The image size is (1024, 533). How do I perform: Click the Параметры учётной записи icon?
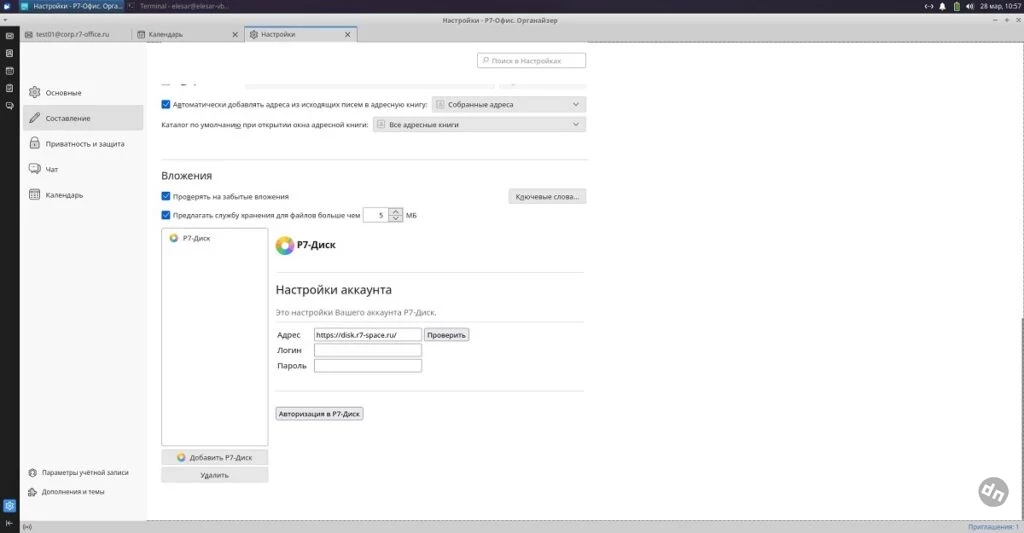(x=33, y=472)
